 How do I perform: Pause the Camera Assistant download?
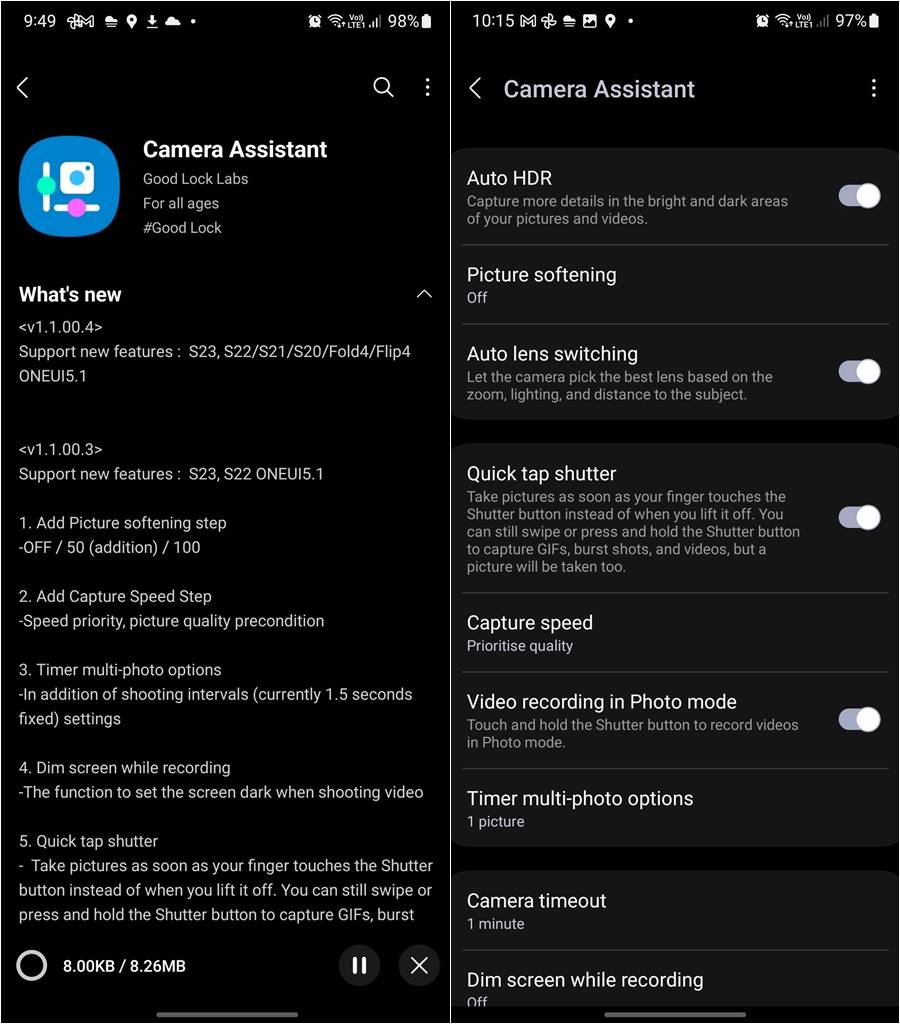click(359, 966)
